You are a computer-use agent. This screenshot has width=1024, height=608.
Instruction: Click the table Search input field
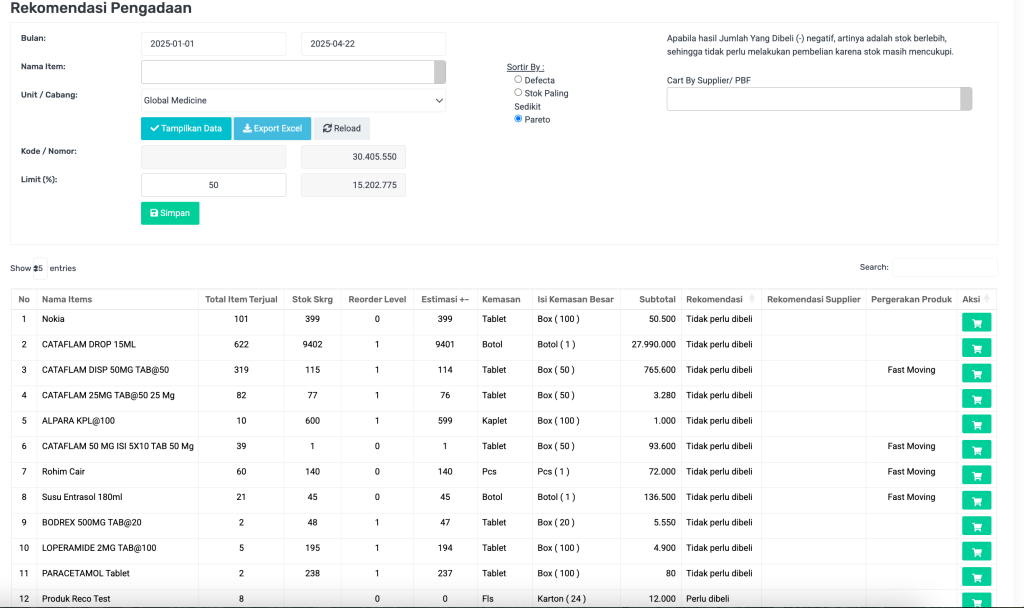click(943, 267)
